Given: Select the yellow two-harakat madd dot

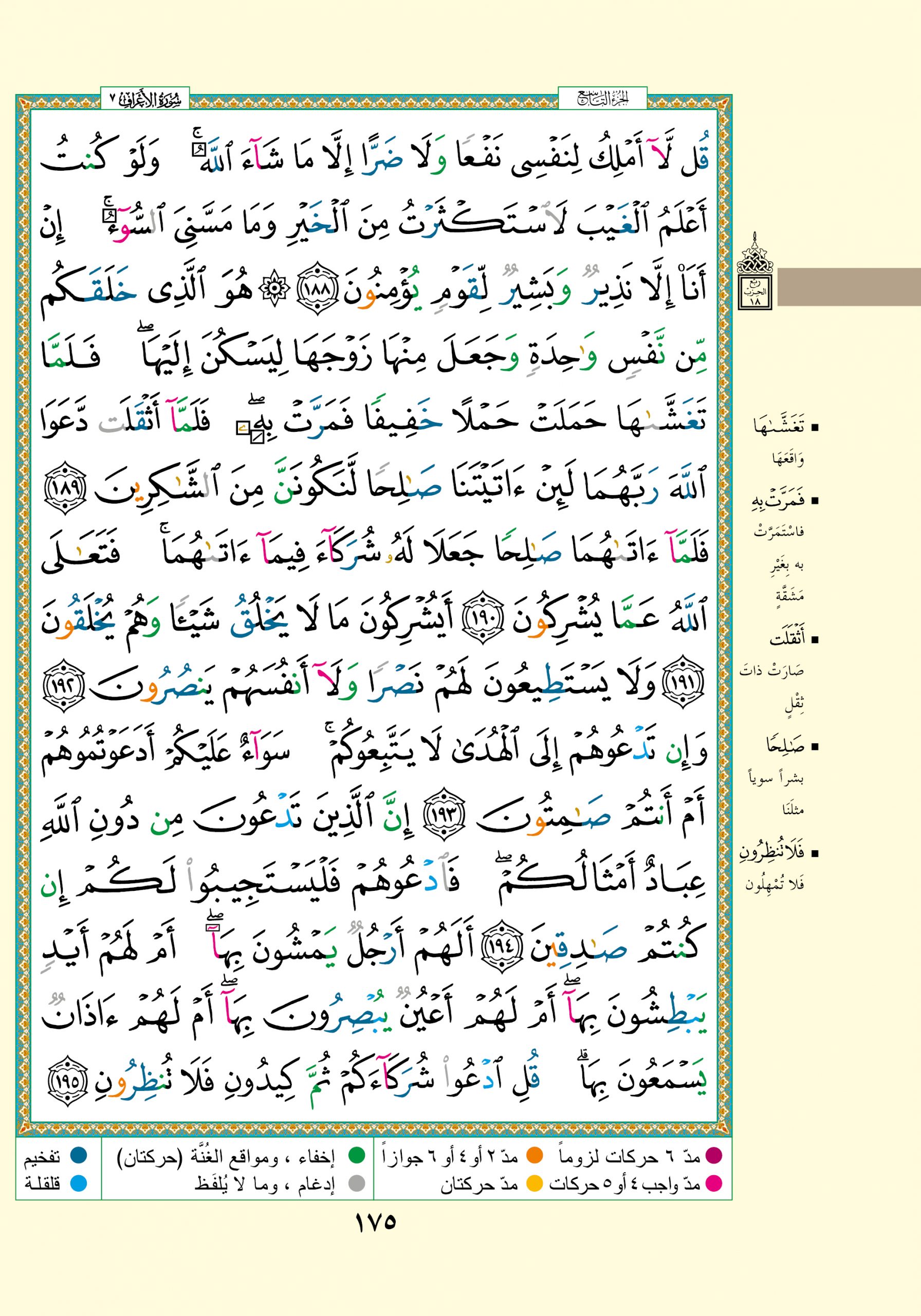Looking at the screenshot, I should 534,1183.
